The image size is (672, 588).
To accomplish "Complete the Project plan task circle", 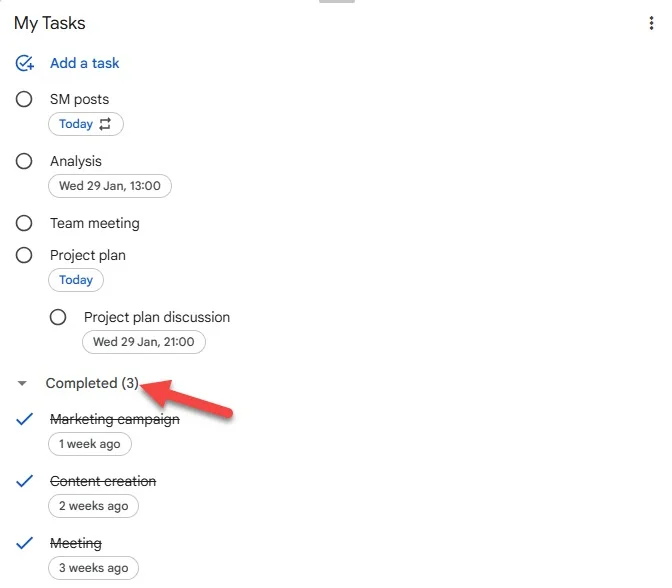I will click(24, 255).
